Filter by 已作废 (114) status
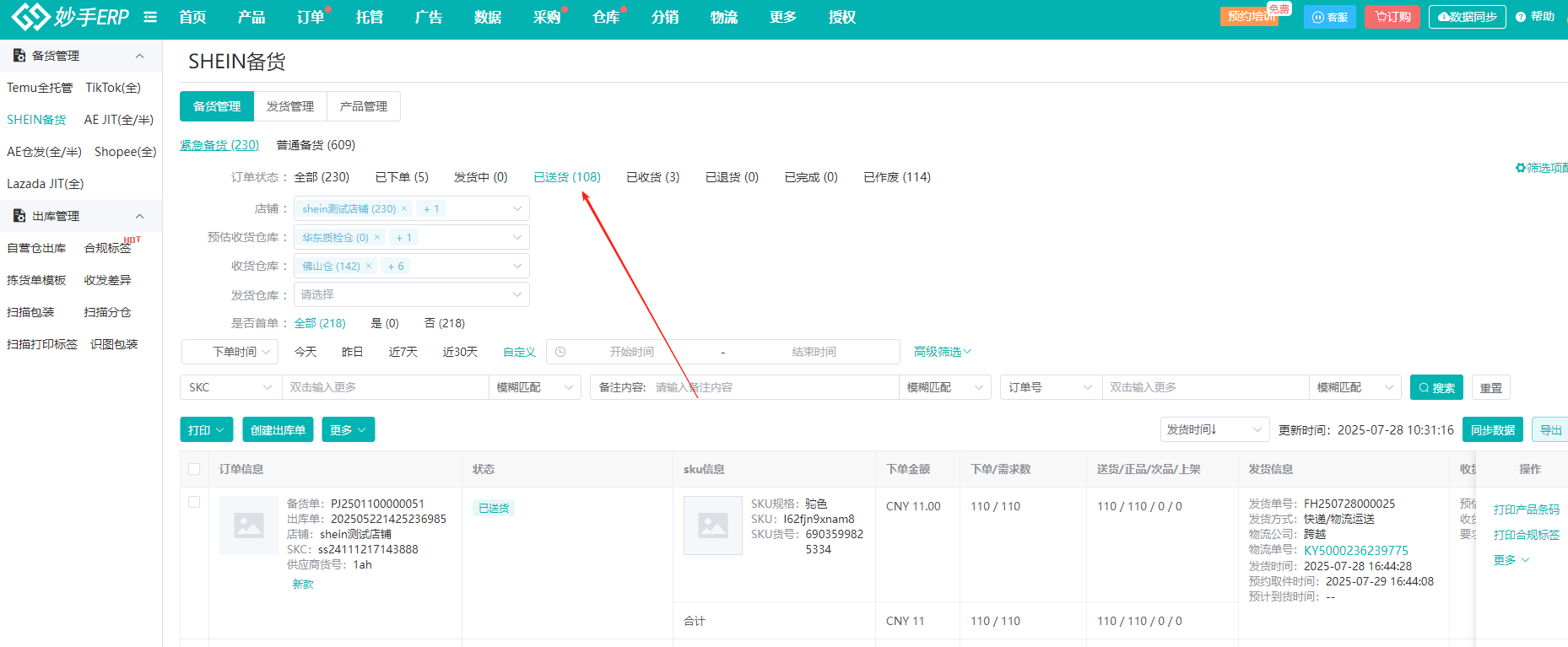This screenshot has width=1568, height=647. click(897, 177)
